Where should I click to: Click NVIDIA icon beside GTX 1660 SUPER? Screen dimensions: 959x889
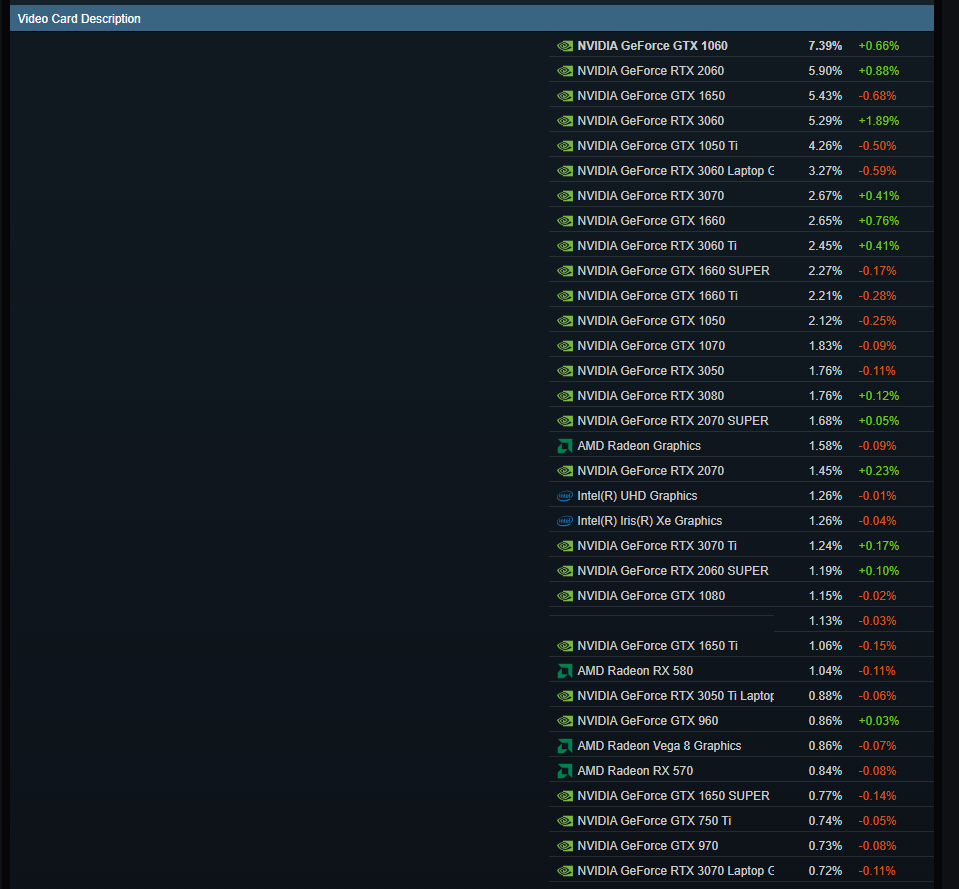click(x=565, y=271)
